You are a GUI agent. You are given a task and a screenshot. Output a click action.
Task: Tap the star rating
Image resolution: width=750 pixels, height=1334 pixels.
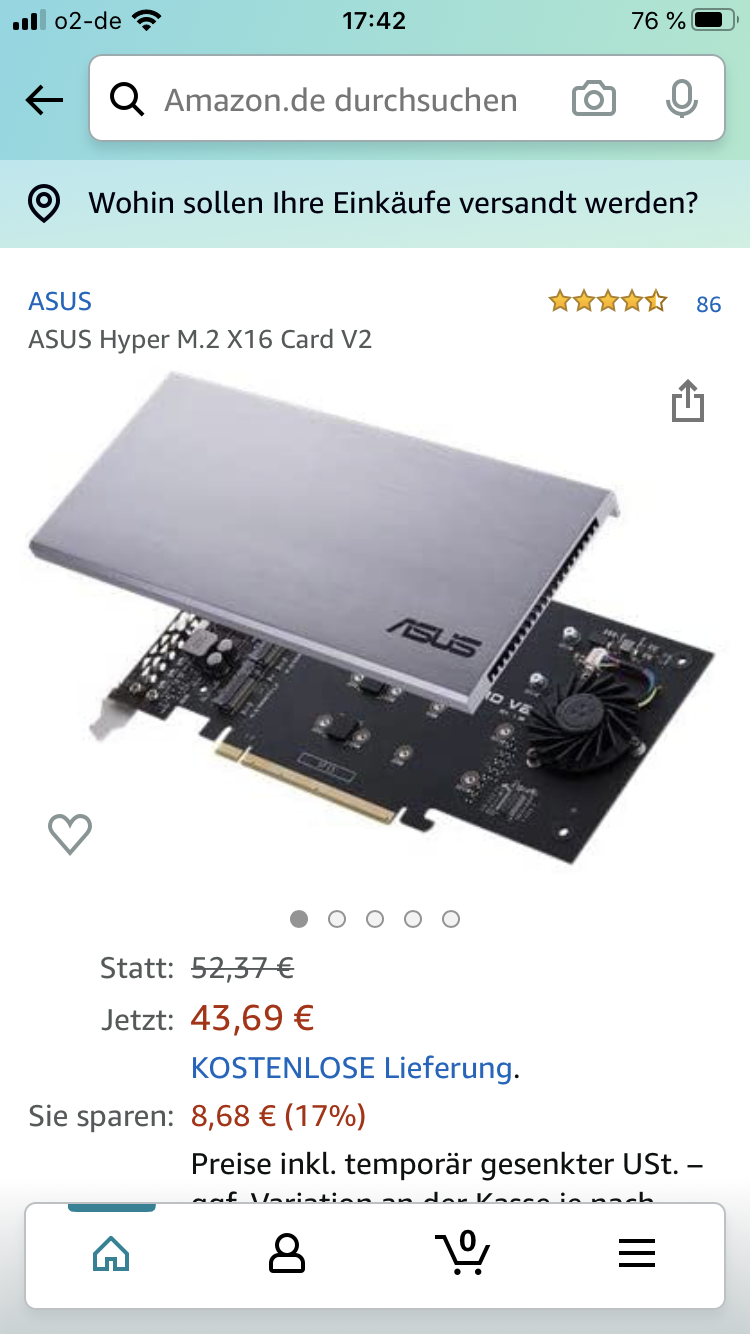(x=607, y=301)
